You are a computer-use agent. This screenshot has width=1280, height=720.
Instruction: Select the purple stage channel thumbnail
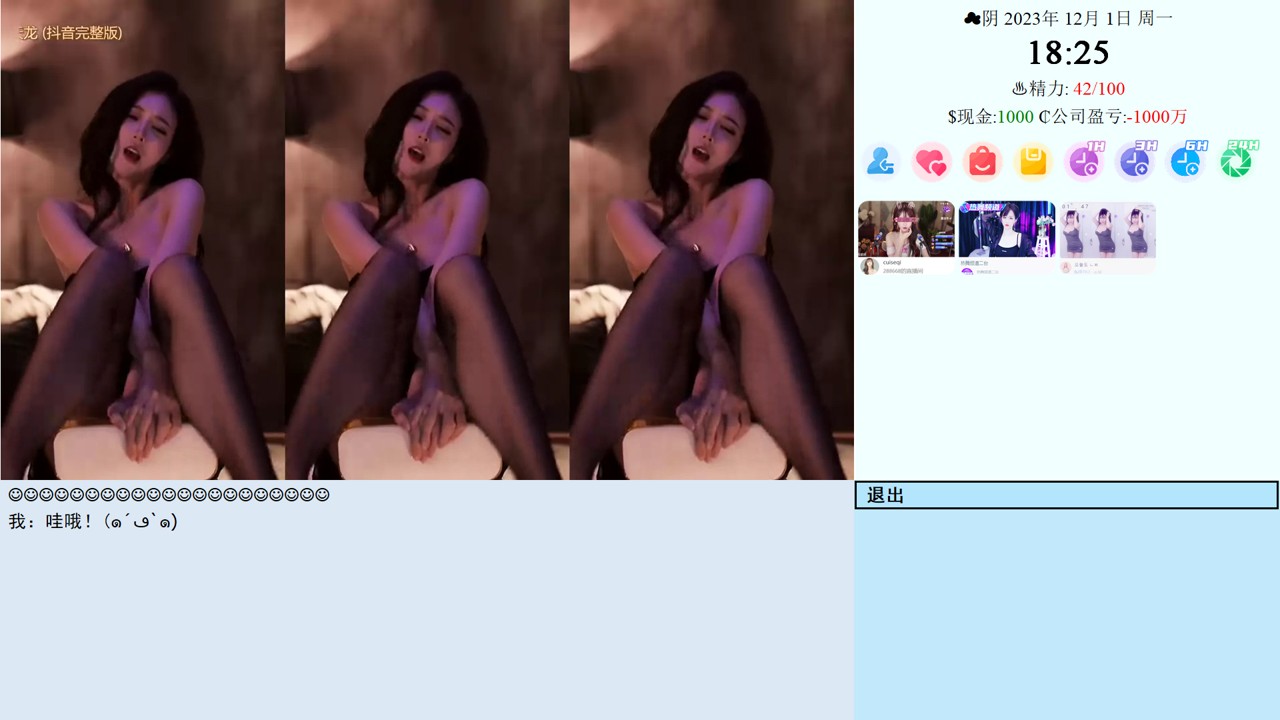pyautogui.click(x=1007, y=237)
